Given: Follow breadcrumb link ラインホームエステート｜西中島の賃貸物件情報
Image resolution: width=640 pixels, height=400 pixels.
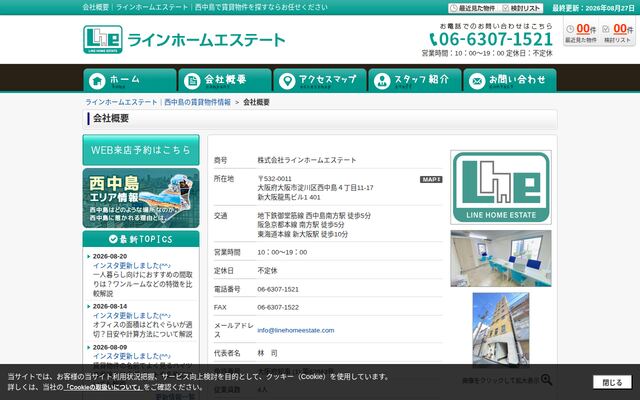Looking at the screenshot, I should [158, 102].
